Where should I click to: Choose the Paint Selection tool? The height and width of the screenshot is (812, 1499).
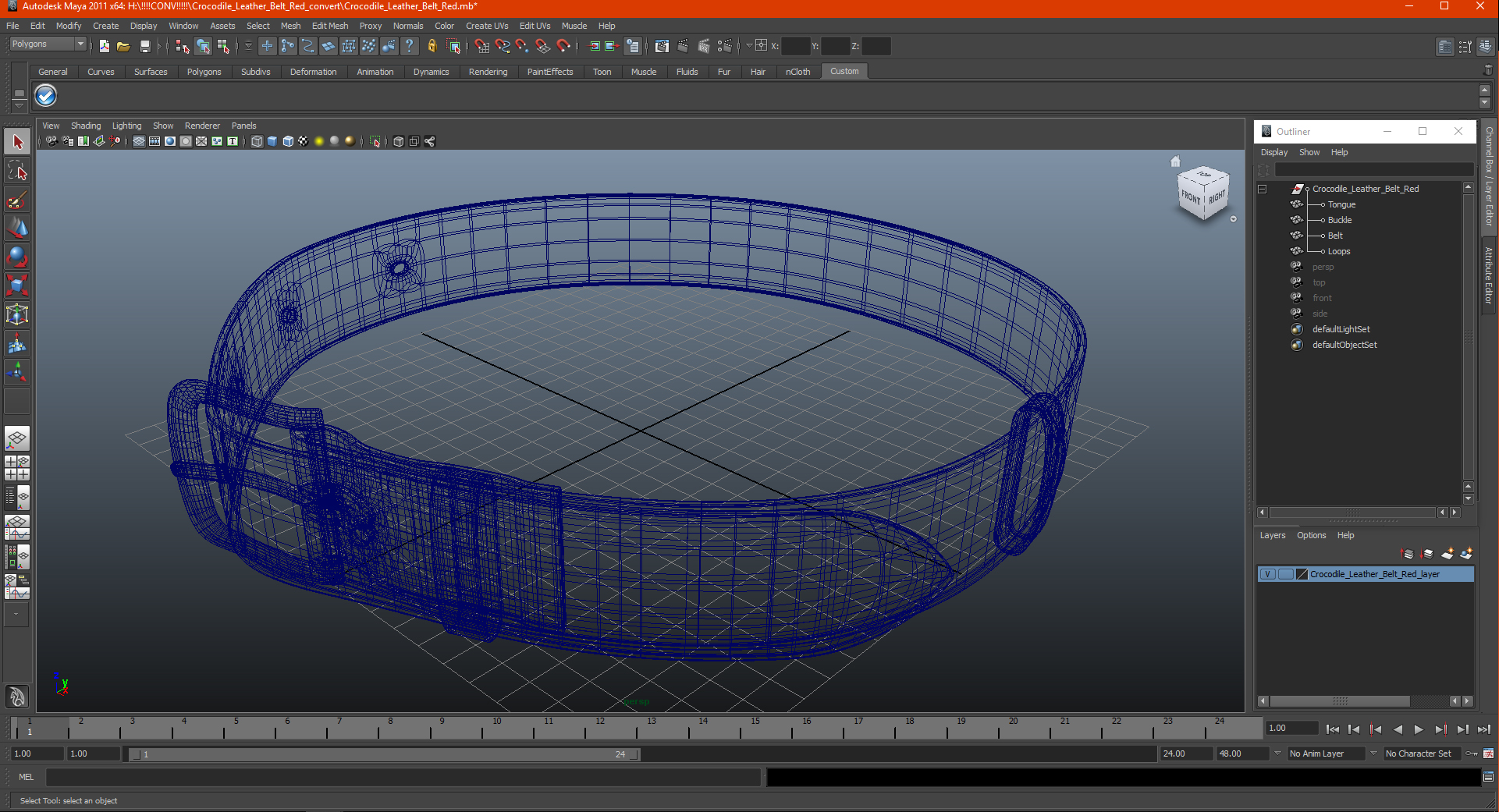click(17, 200)
